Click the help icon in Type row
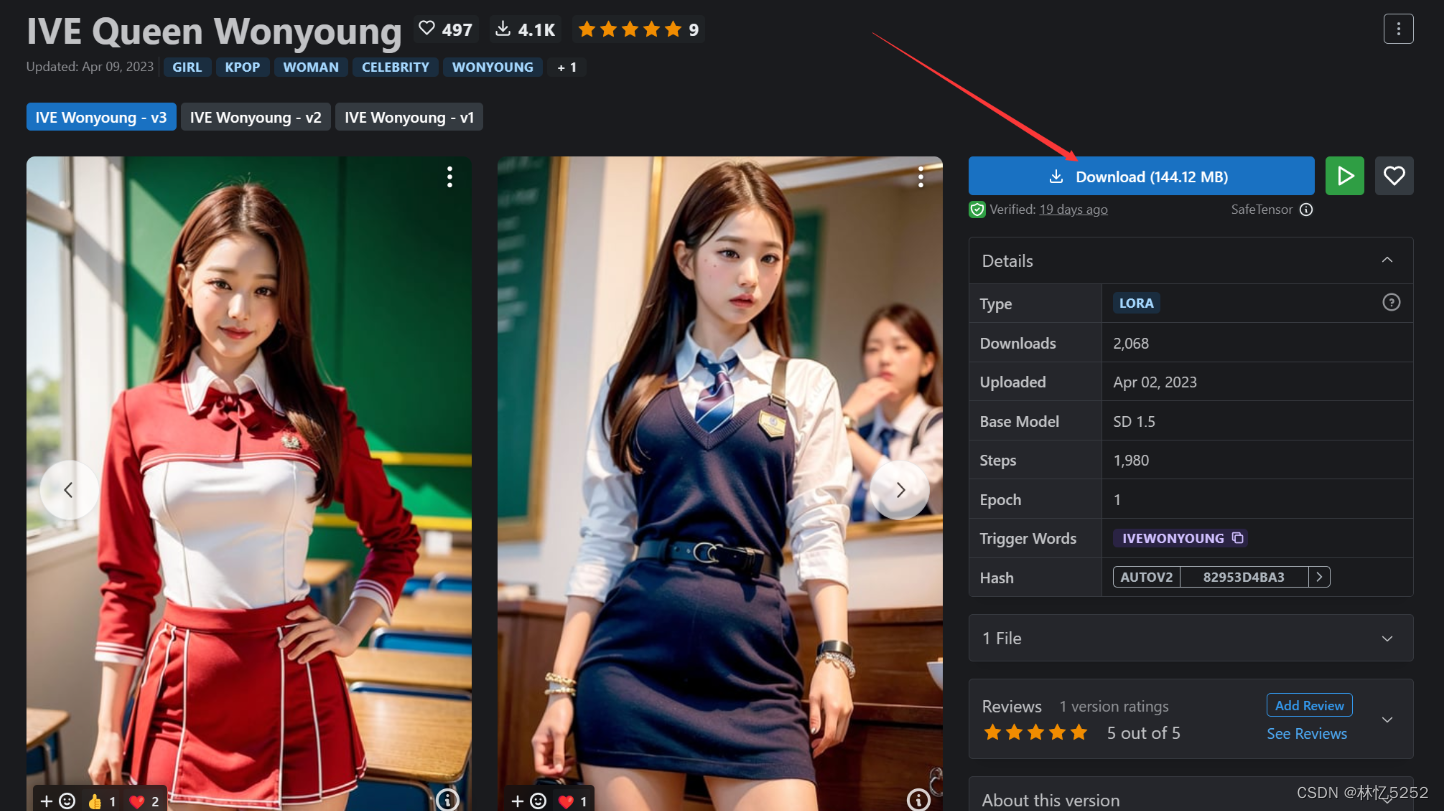This screenshot has height=811, width=1444. [x=1391, y=302]
